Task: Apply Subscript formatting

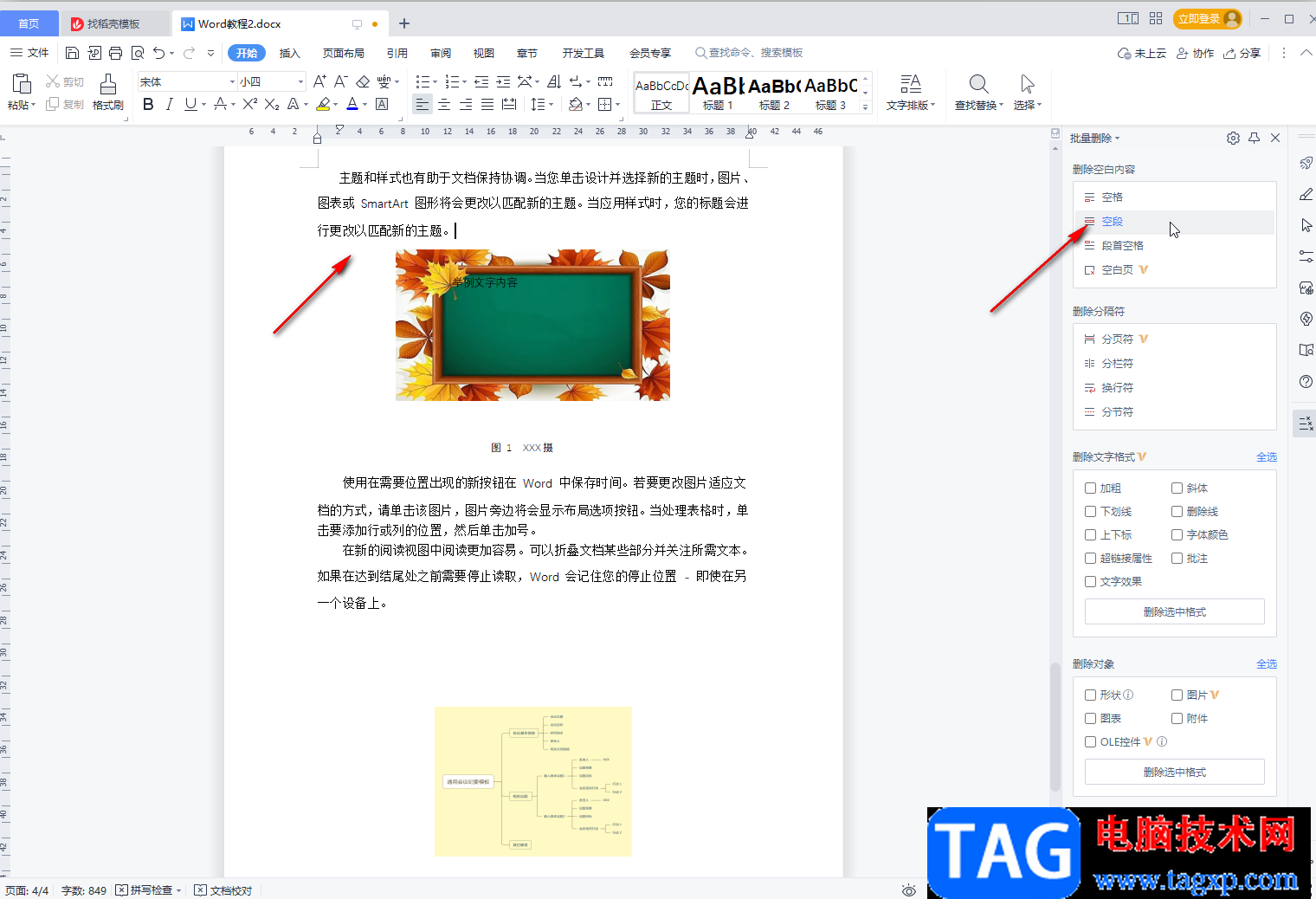Action: point(272,104)
